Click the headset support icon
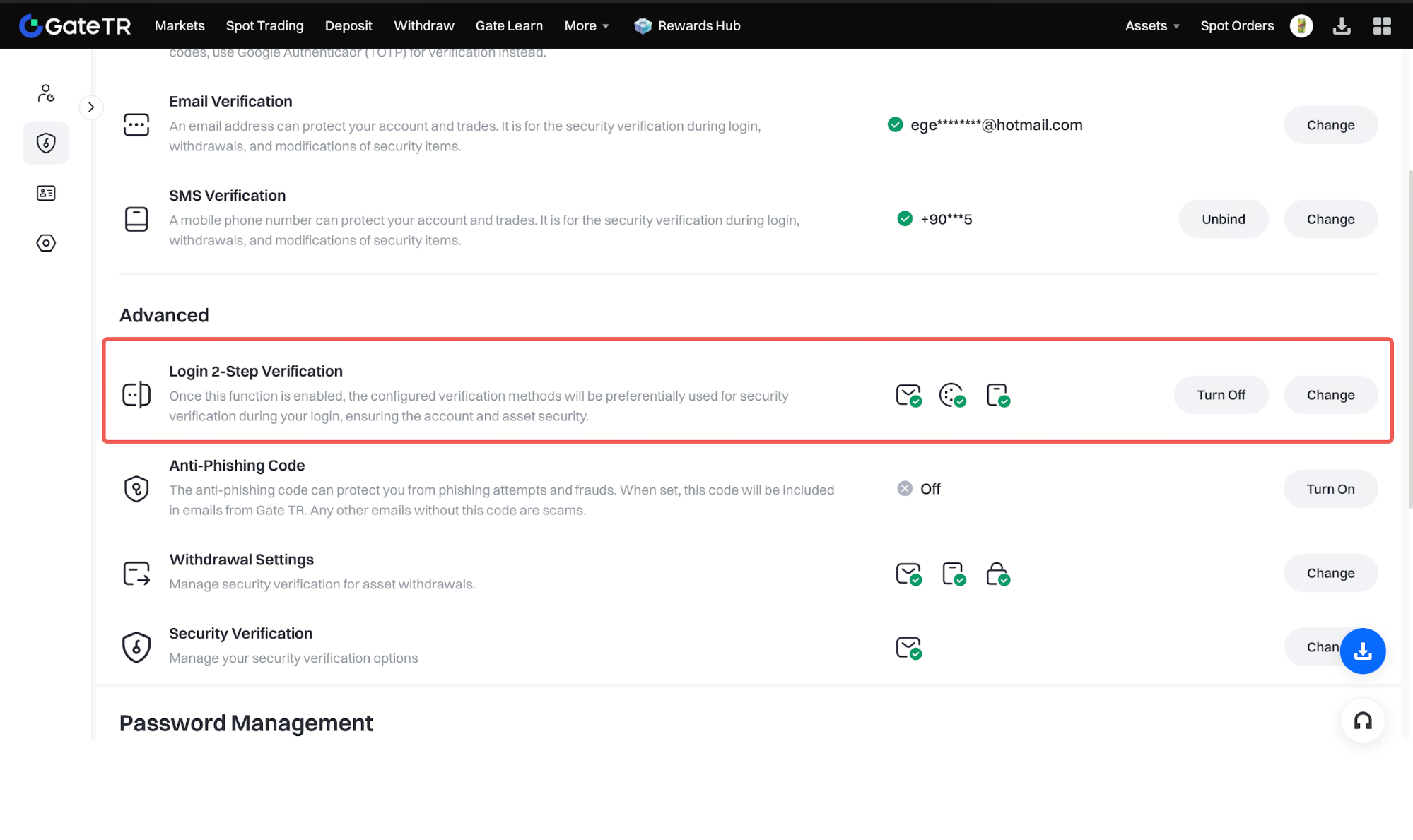 [1362, 721]
